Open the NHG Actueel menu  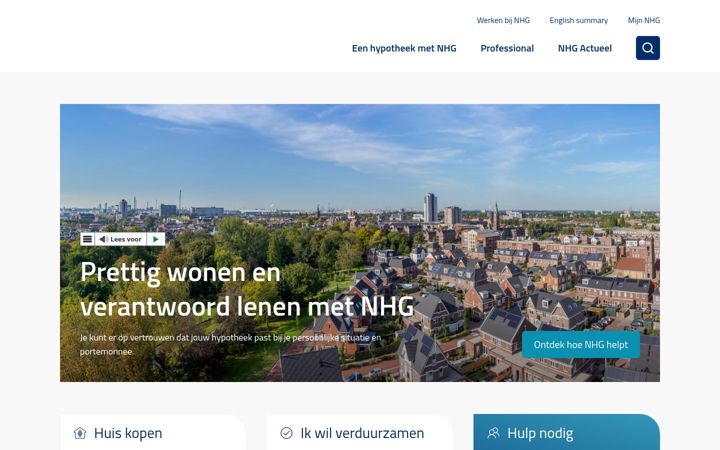[585, 48]
